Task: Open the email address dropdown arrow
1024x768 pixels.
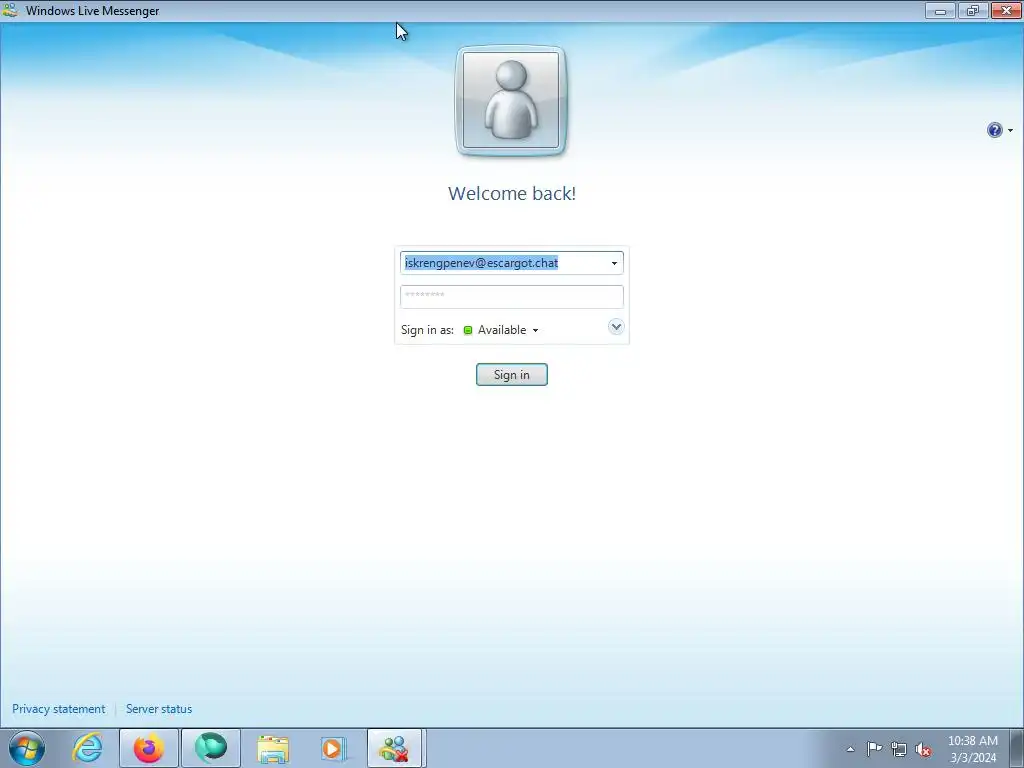Action: click(x=614, y=263)
